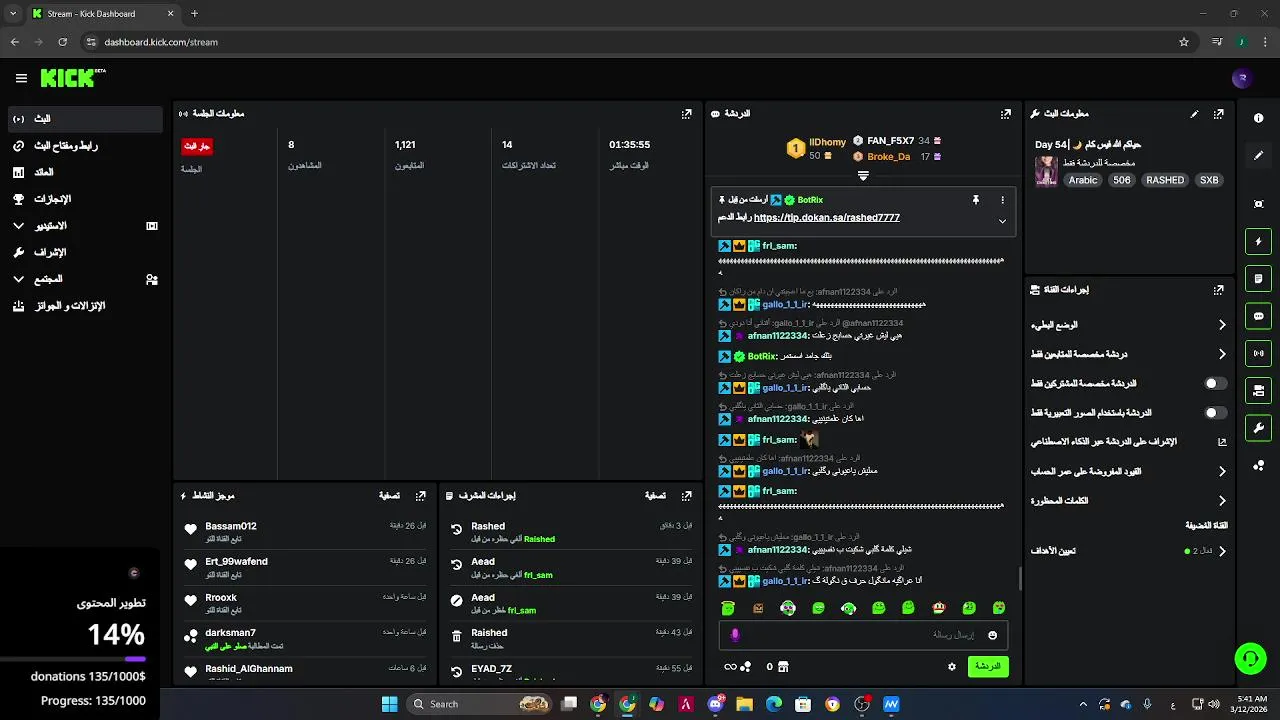
Task: Pop out the Session info panel
Action: 686,114
